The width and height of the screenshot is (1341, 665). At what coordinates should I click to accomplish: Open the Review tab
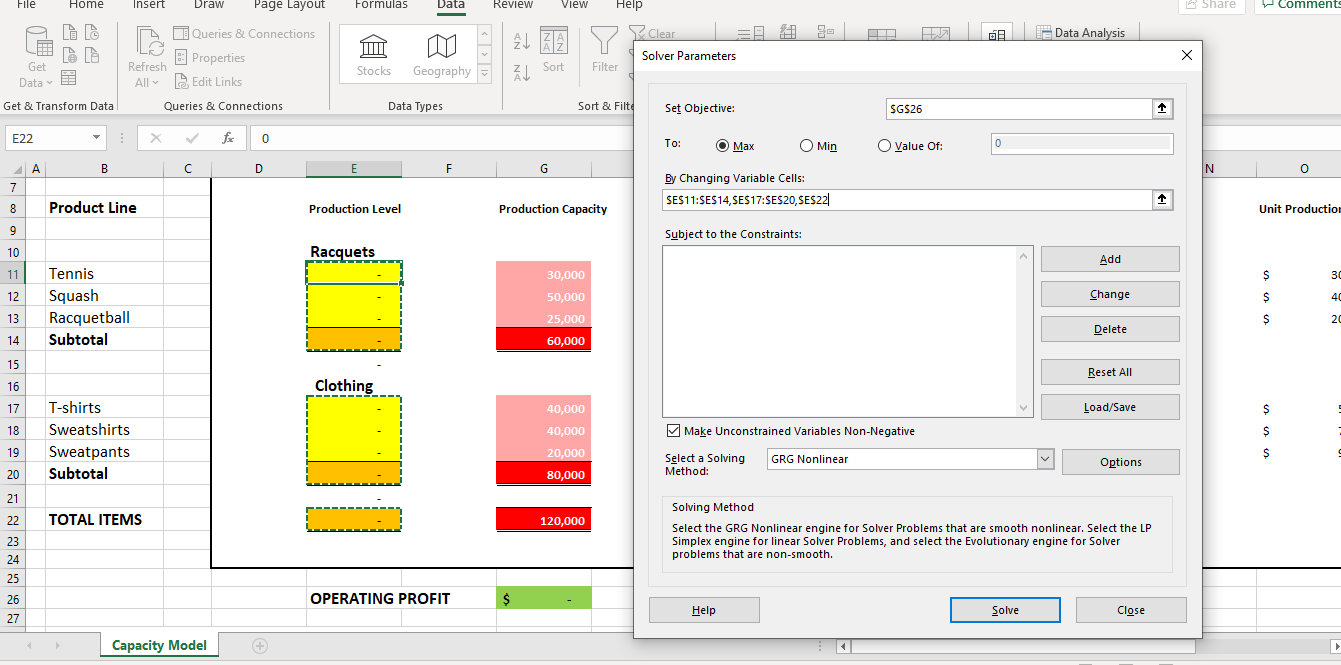coord(513,6)
